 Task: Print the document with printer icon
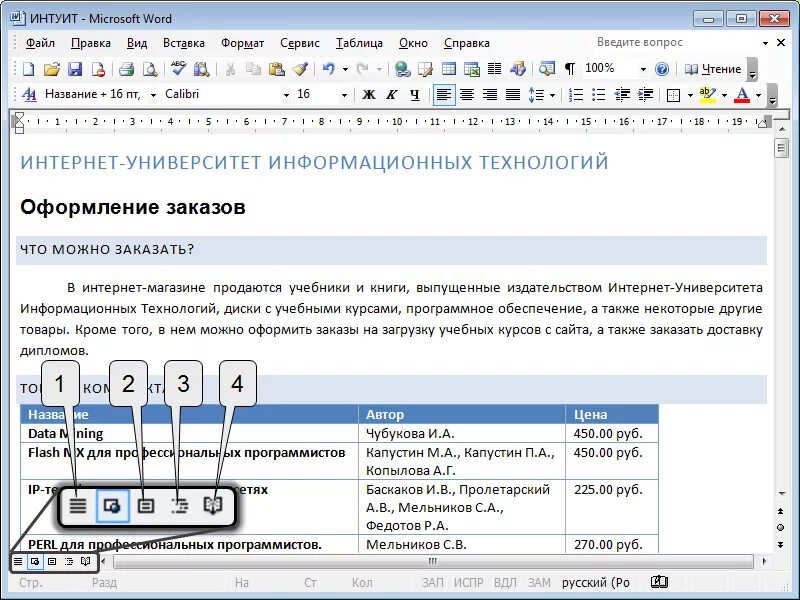pos(126,69)
